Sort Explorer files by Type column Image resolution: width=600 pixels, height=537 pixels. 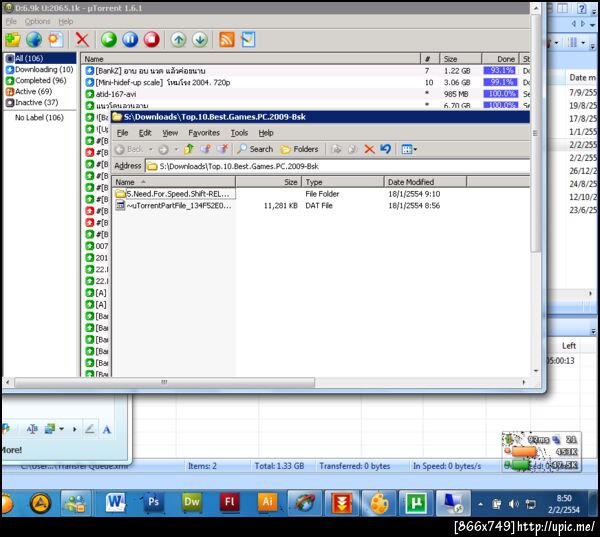343,182
